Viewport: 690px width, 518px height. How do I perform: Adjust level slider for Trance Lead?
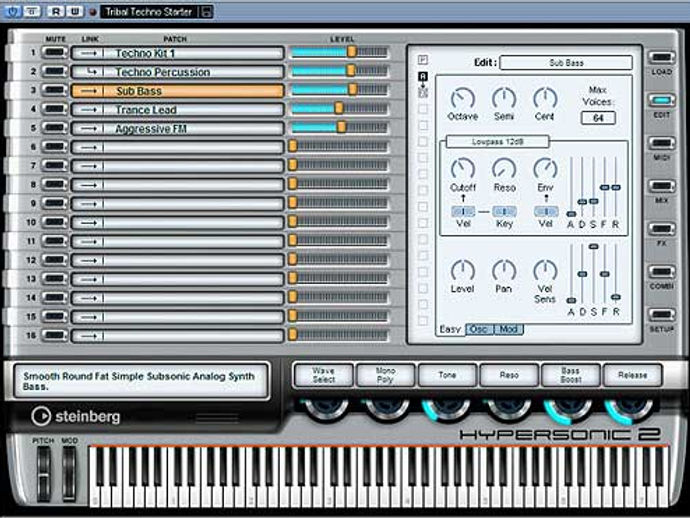338,108
